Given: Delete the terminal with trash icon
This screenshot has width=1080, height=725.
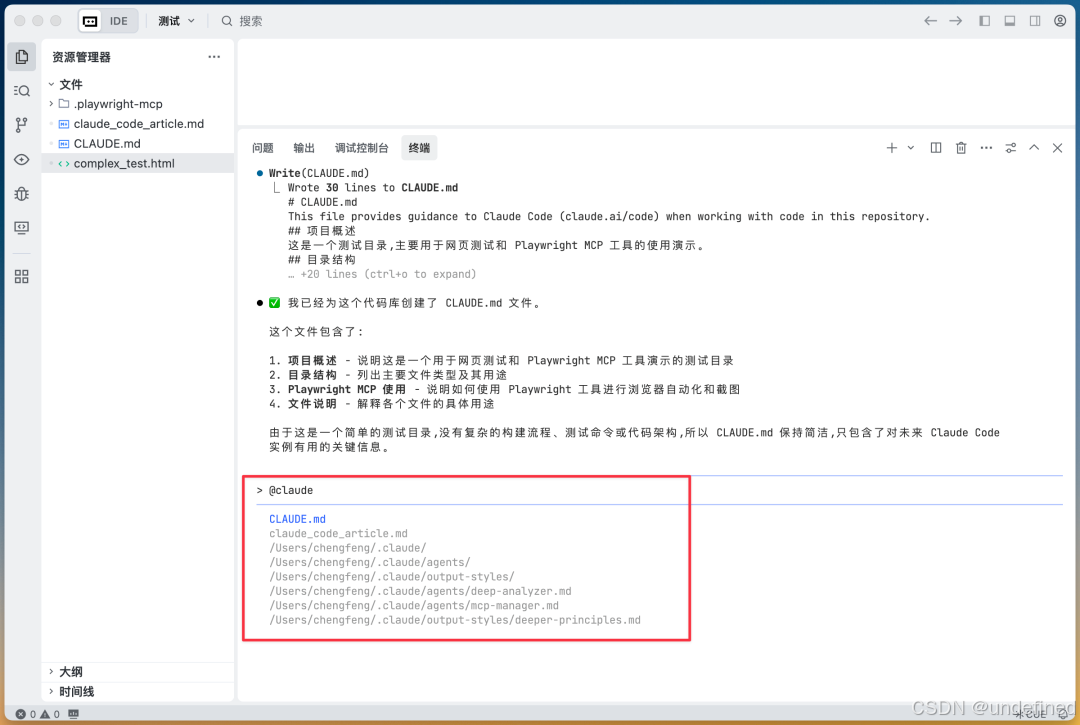Looking at the screenshot, I should [961, 148].
